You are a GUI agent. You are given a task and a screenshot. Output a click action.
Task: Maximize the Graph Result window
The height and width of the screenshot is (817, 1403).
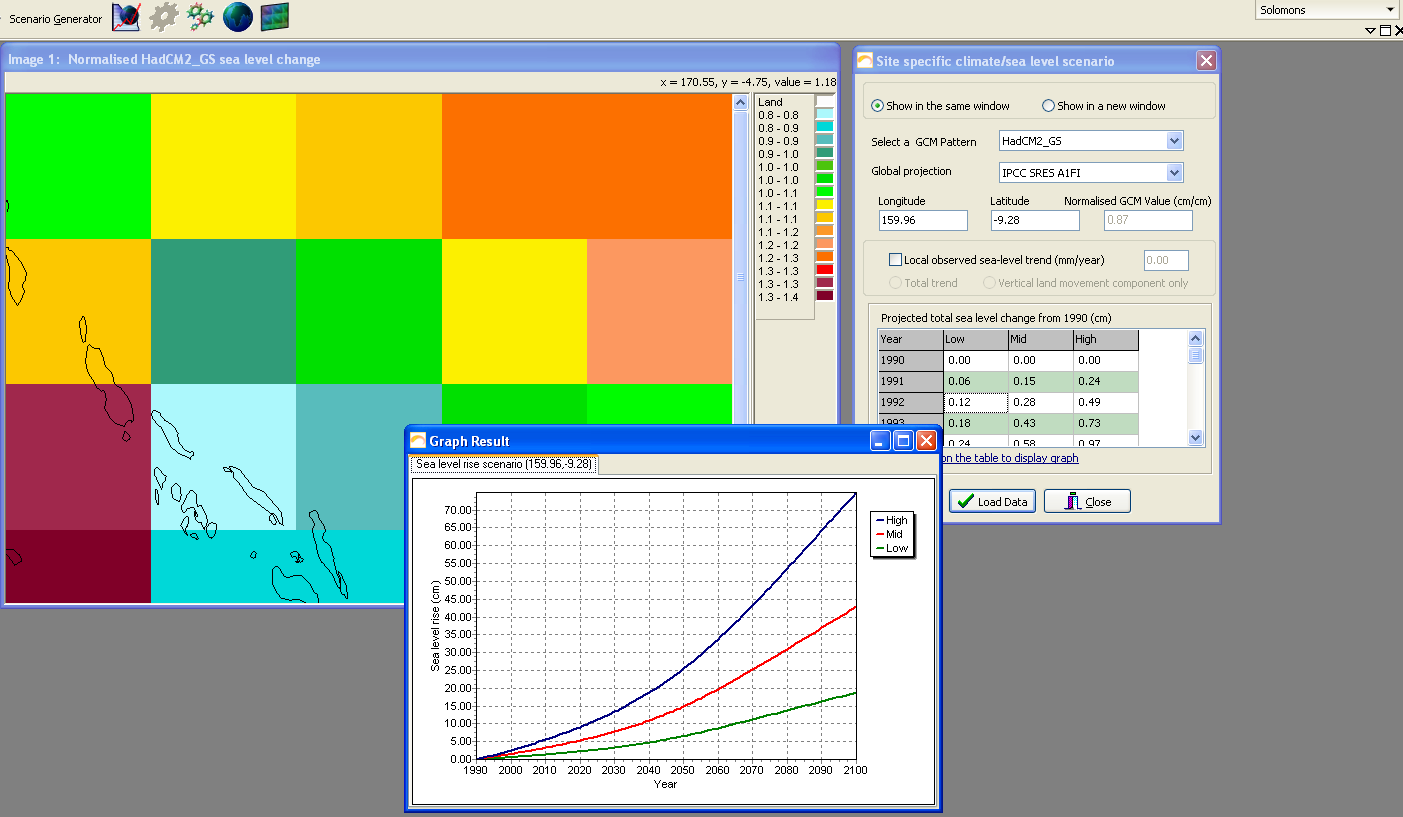[903, 441]
